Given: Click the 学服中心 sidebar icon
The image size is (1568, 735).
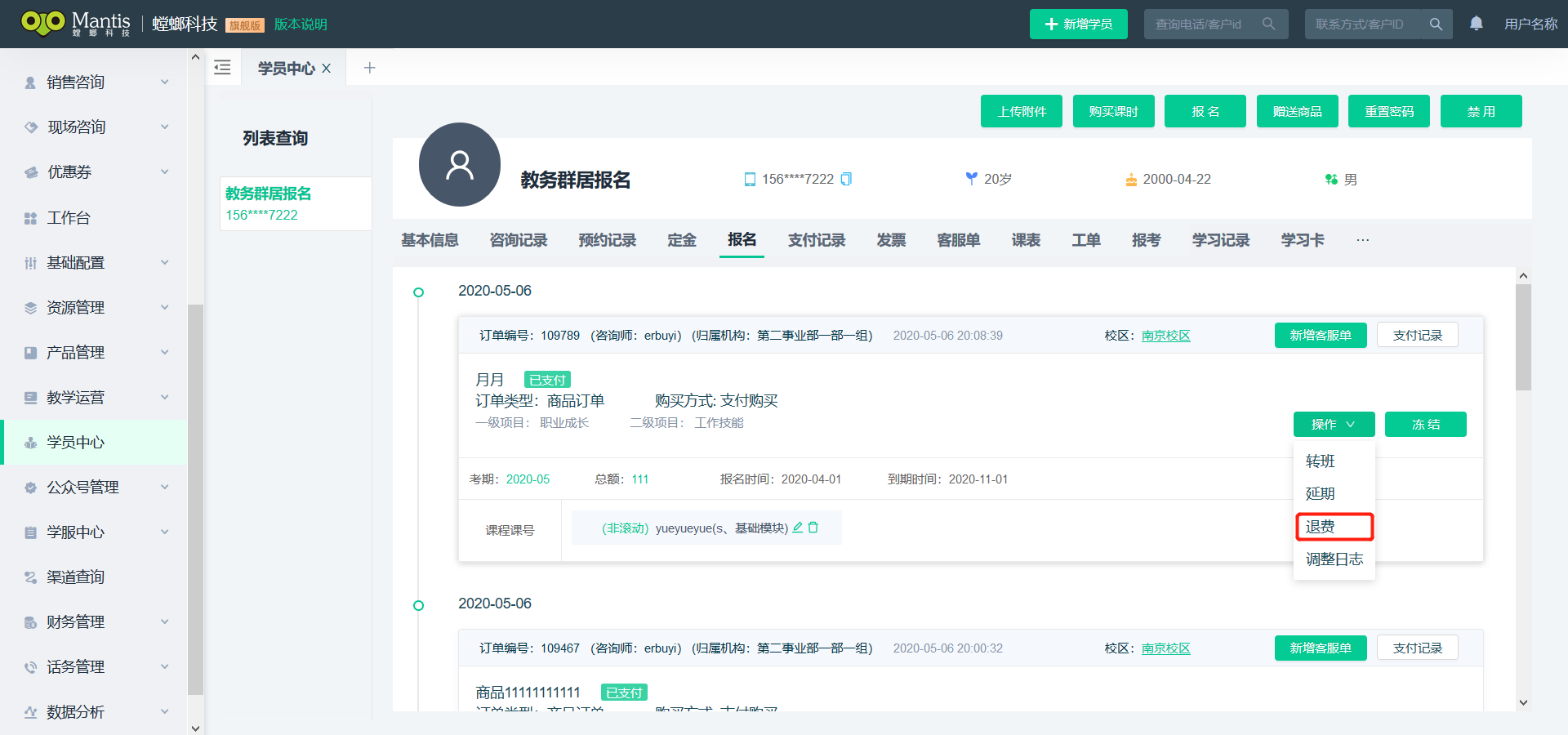Looking at the screenshot, I should point(30,532).
